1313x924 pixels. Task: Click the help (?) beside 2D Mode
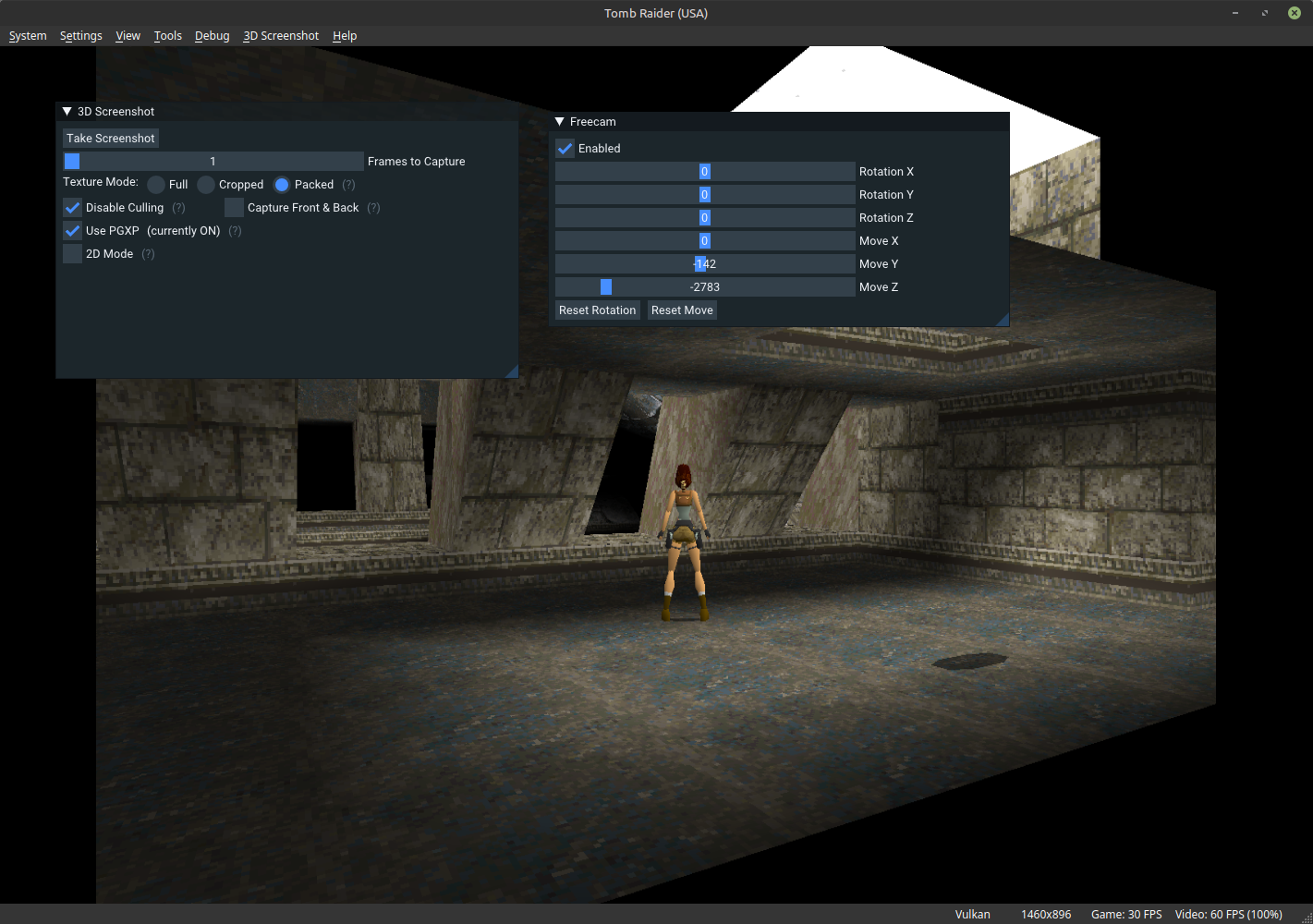(x=148, y=254)
